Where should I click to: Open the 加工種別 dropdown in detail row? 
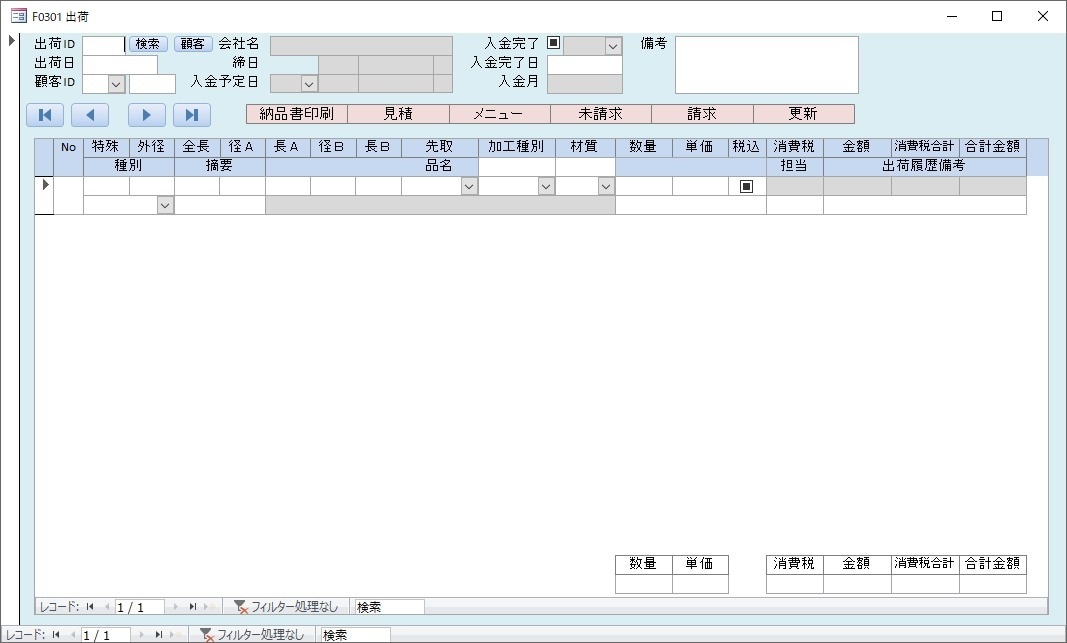(546, 186)
